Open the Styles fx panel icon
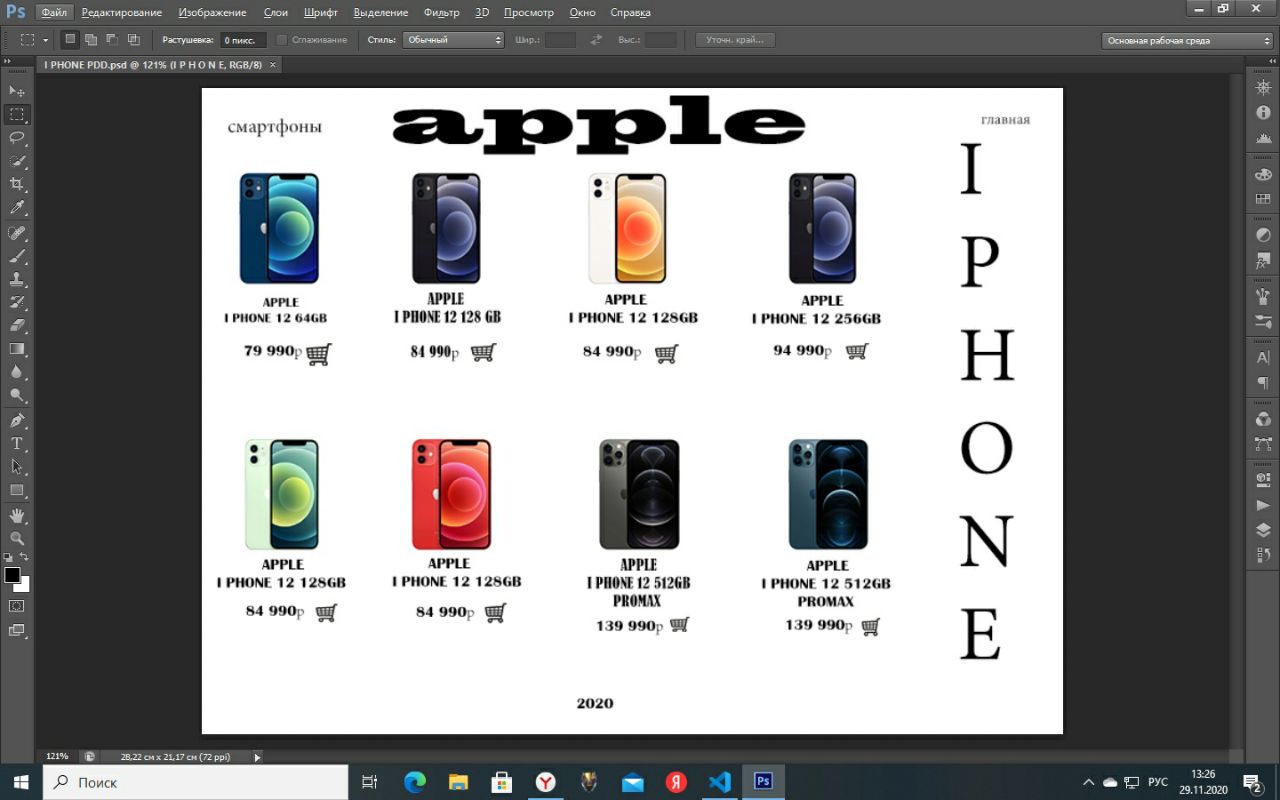This screenshot has width=1280, height=800. (x=1263, y=261)
